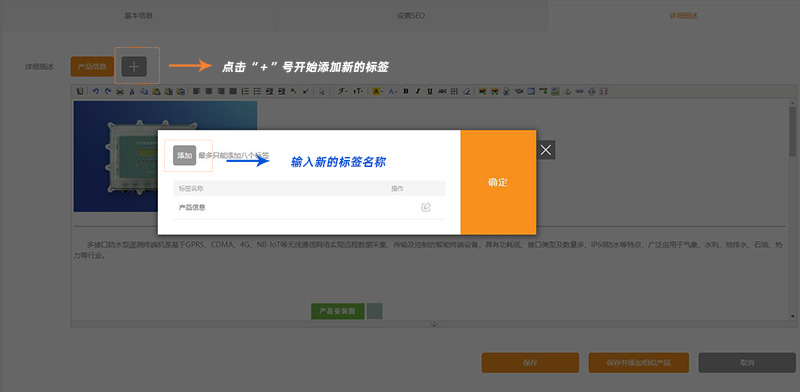This screenshot has width=800, height=392.
Task: Undo the last edit in editor toolbar
Action: pos(95,91)
